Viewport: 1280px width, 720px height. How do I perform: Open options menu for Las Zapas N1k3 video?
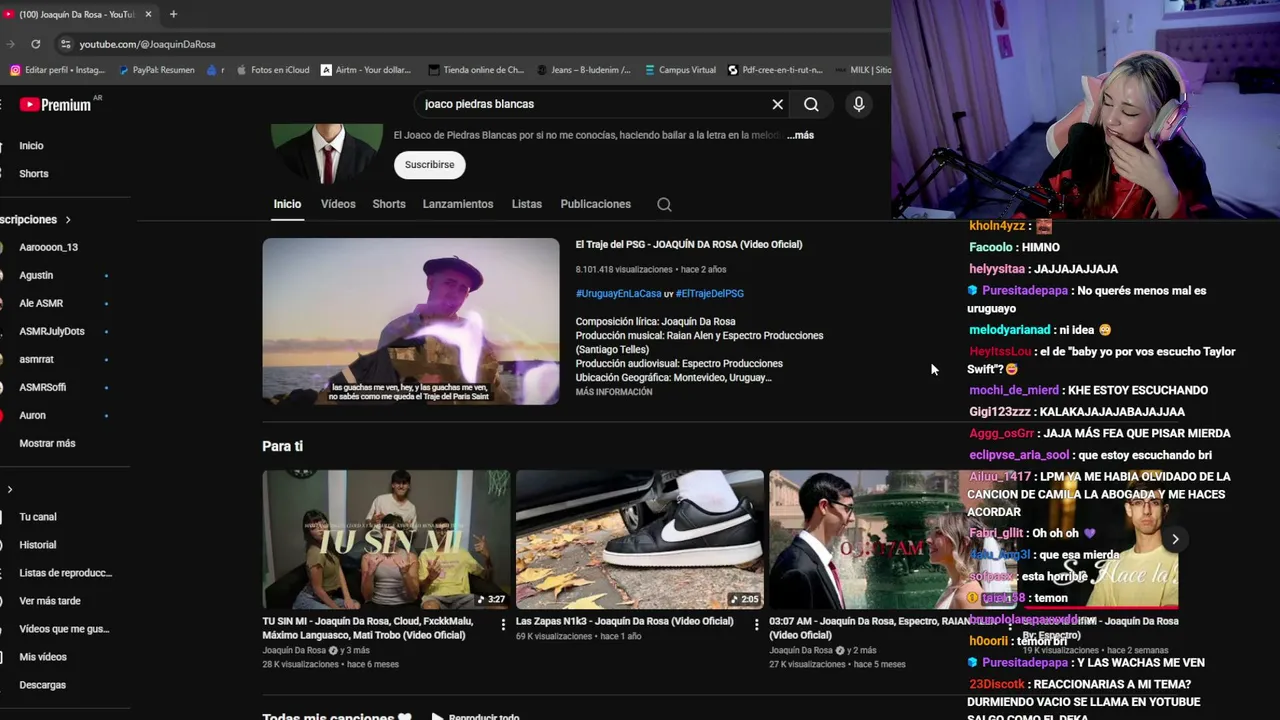(x=756, y=624)
